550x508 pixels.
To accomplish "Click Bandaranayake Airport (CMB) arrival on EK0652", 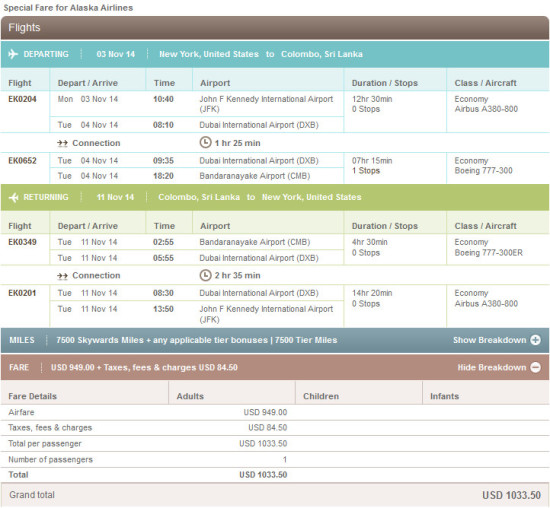I will pyautogui.click(x=255, y=176).
